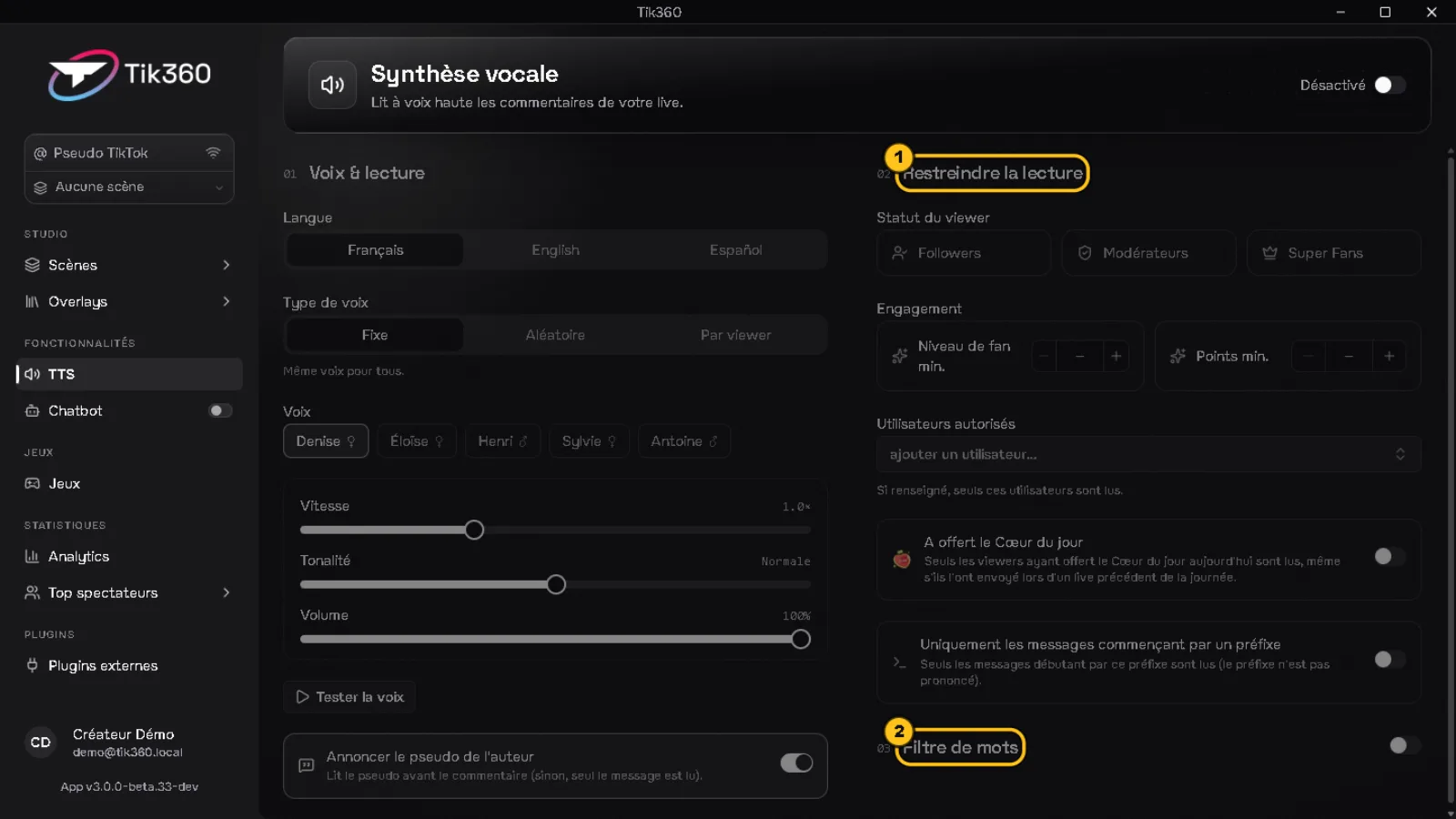Click the Overlays icon in sidebar

[x=32, y=301]
